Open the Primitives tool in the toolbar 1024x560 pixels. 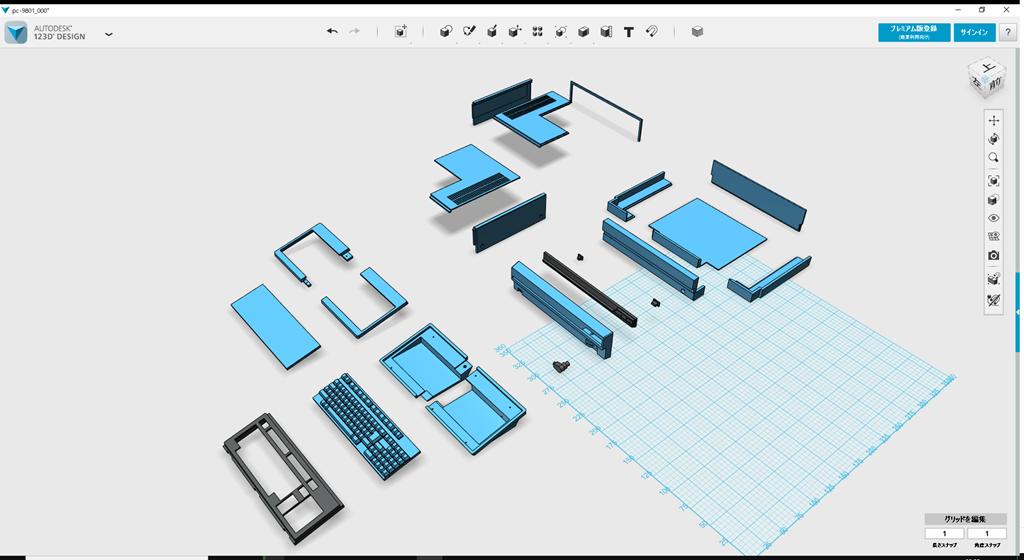click(x=446, y=32)
